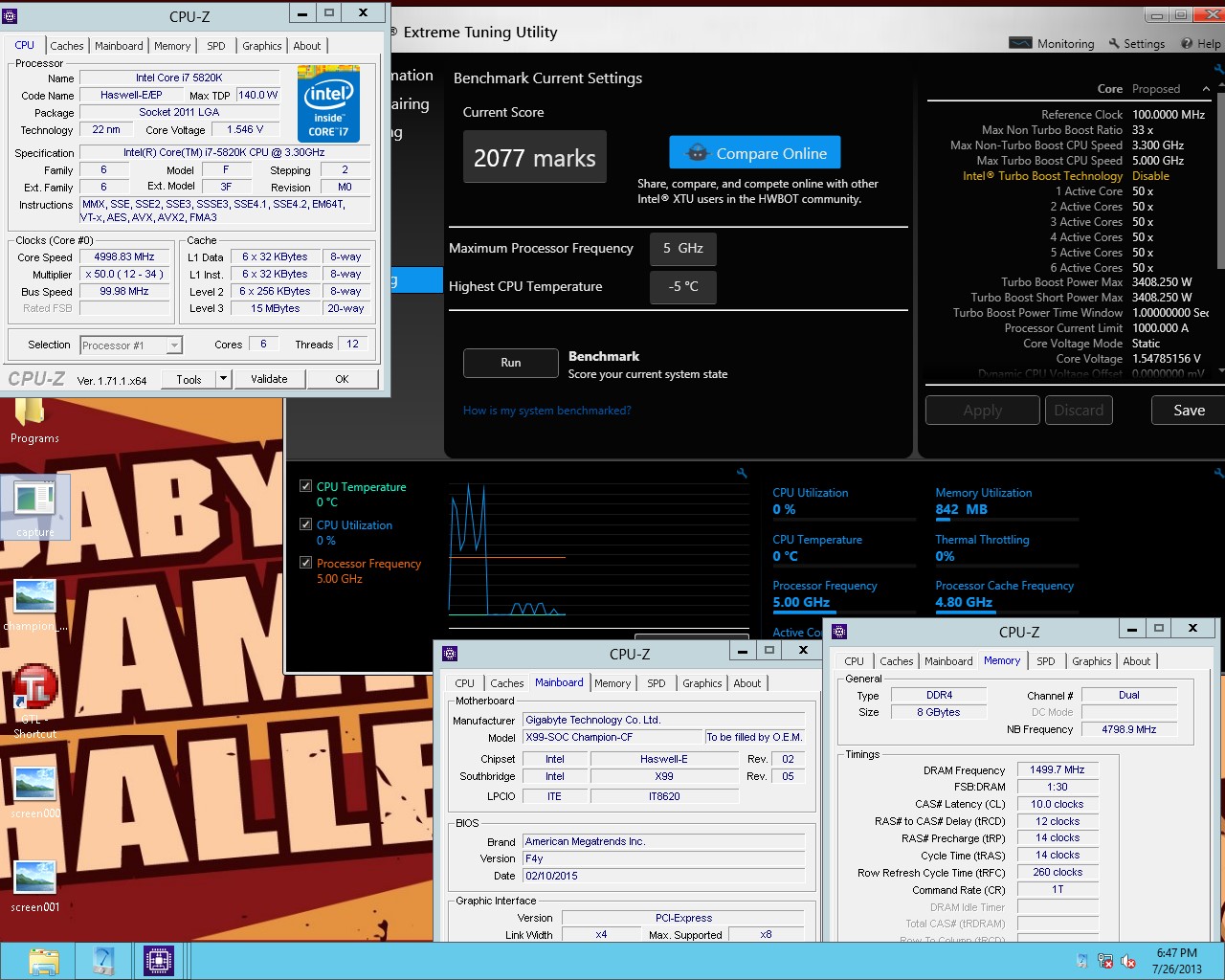1225x980 pixels.
Task: Open Mainboard tab in top CPU-Z window
Action: 119,46
